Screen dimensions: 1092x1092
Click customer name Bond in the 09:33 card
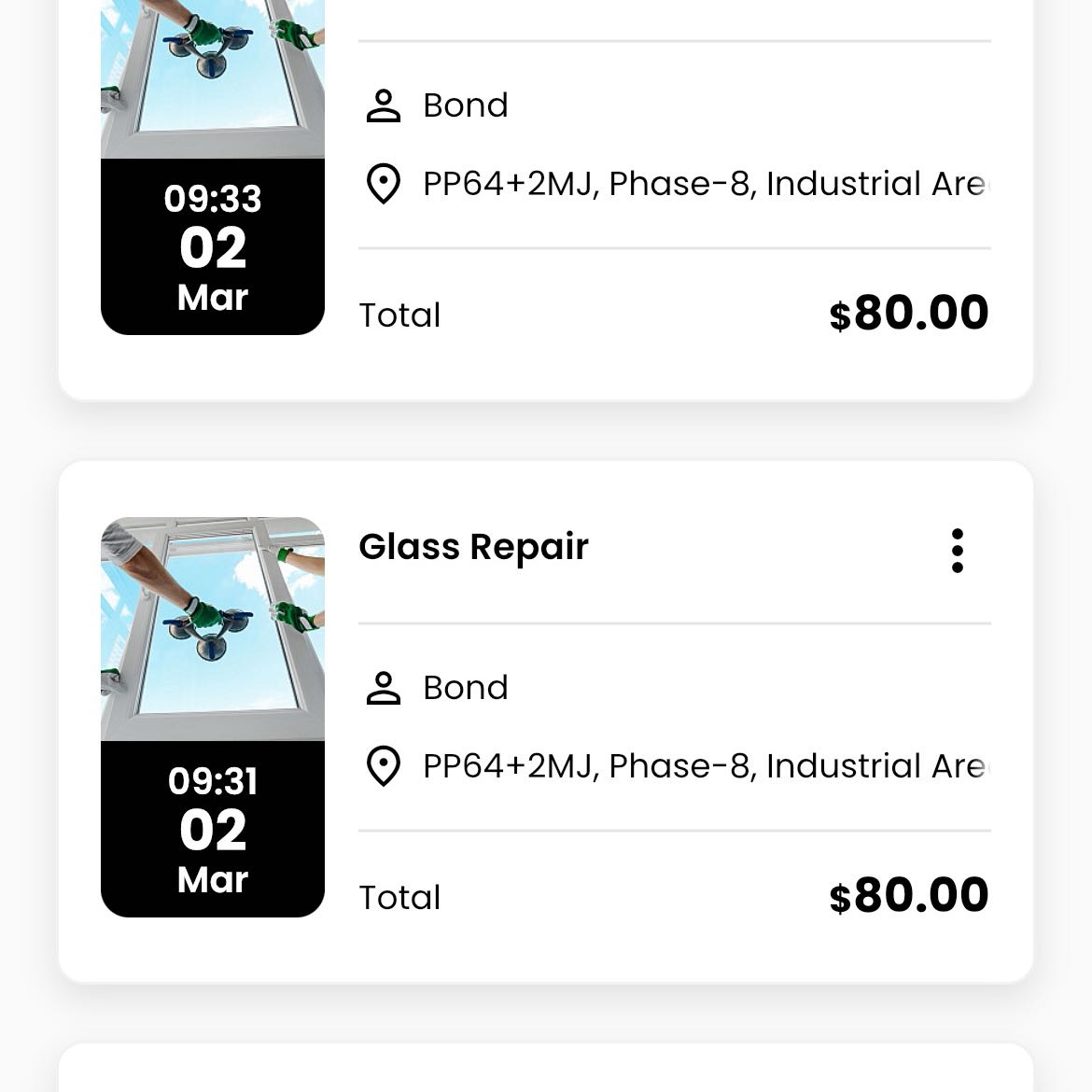466,105
